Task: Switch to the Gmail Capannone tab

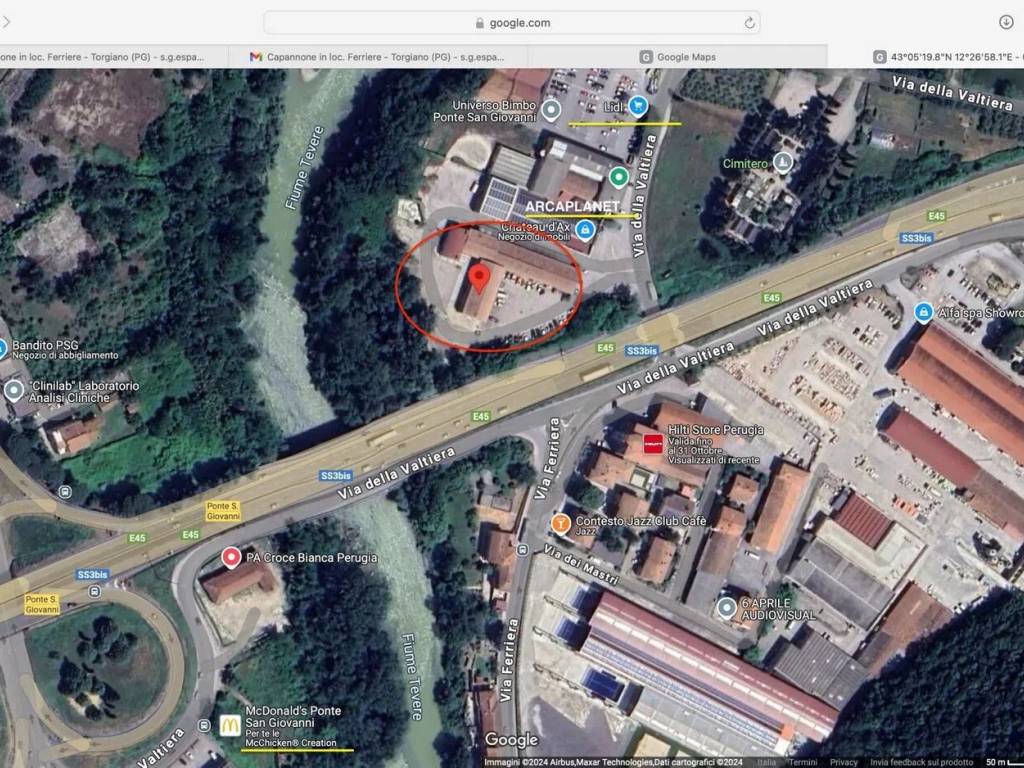Action: pyautogui.click(x=378, y=57)
